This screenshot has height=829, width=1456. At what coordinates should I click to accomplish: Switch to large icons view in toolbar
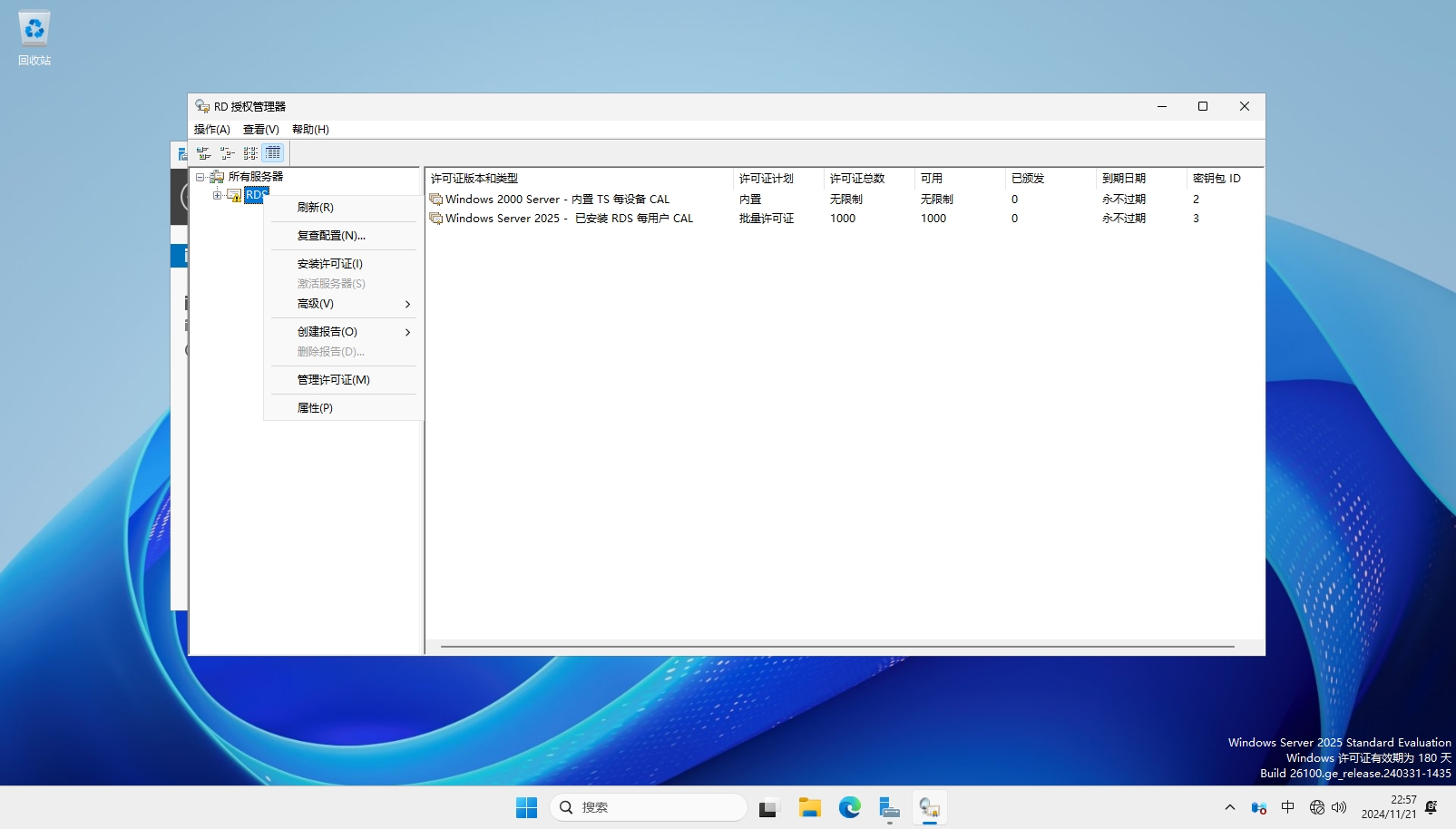(x=203, y=153)
